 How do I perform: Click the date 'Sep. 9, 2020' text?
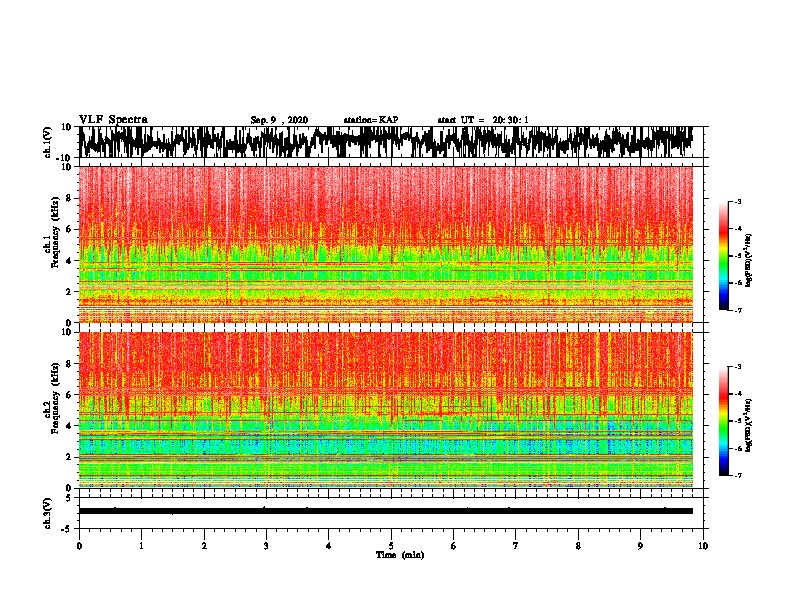click(x=279, y=120)
